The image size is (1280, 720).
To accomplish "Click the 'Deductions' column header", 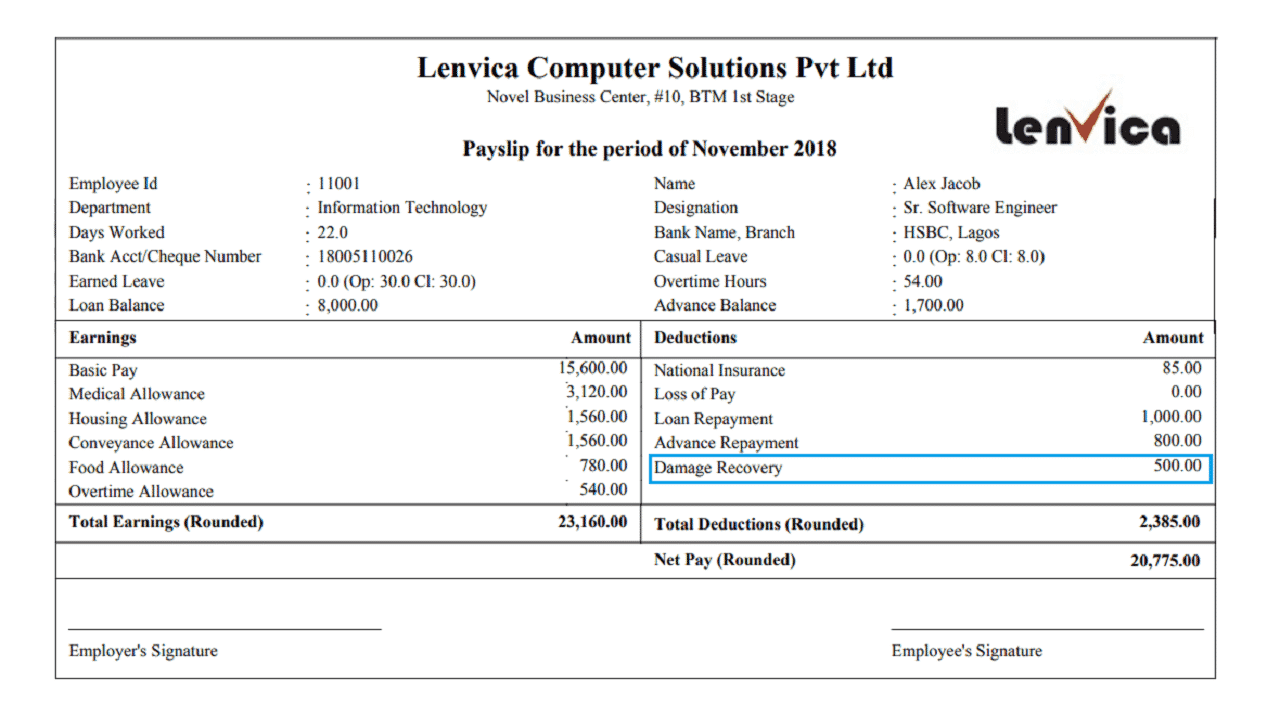I will click(695, 338).
